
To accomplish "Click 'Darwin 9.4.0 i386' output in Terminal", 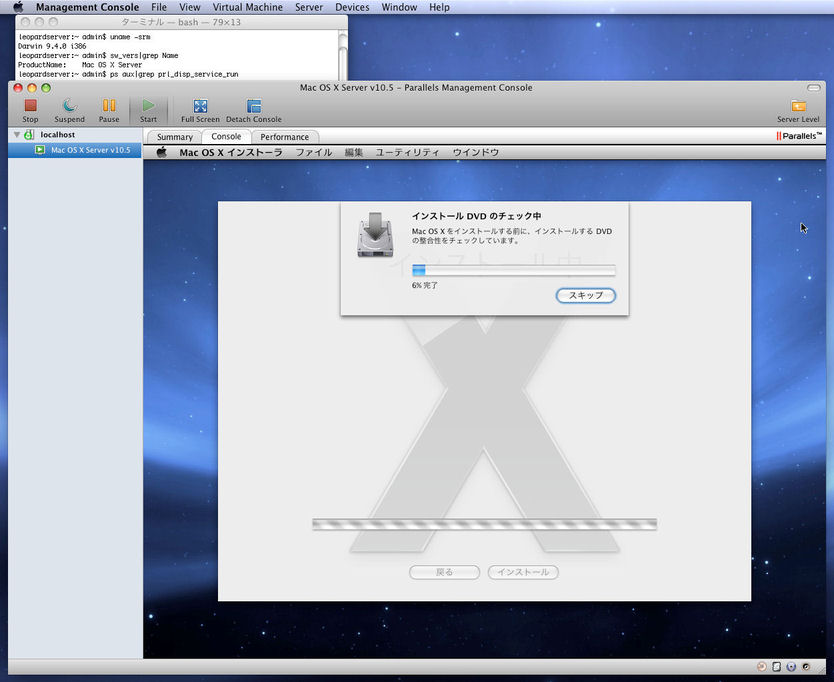I will 52,46.
